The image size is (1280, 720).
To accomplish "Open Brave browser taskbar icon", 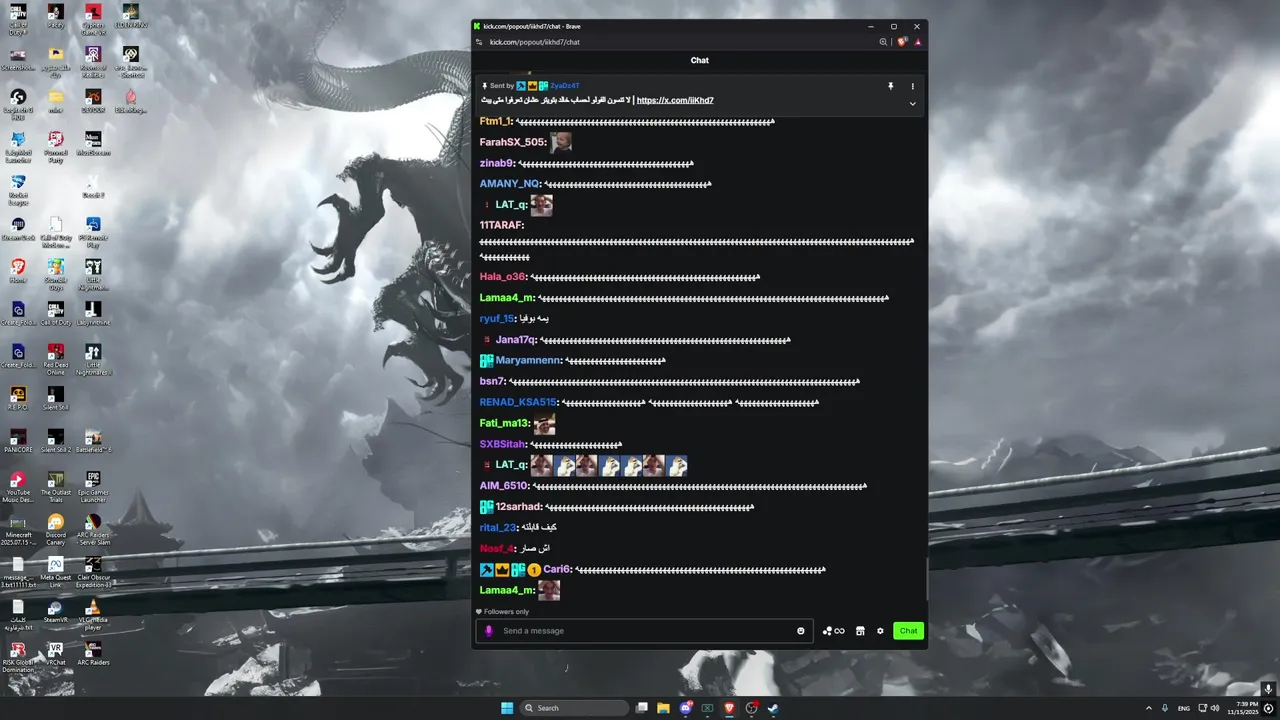I will click(729, 708).
